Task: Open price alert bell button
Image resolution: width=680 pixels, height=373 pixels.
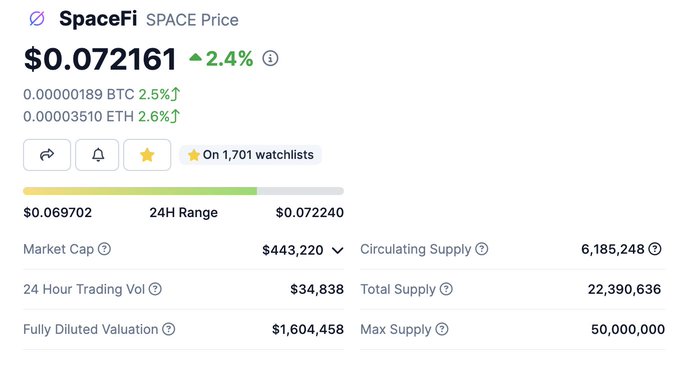Action: (x=97, y=155)
